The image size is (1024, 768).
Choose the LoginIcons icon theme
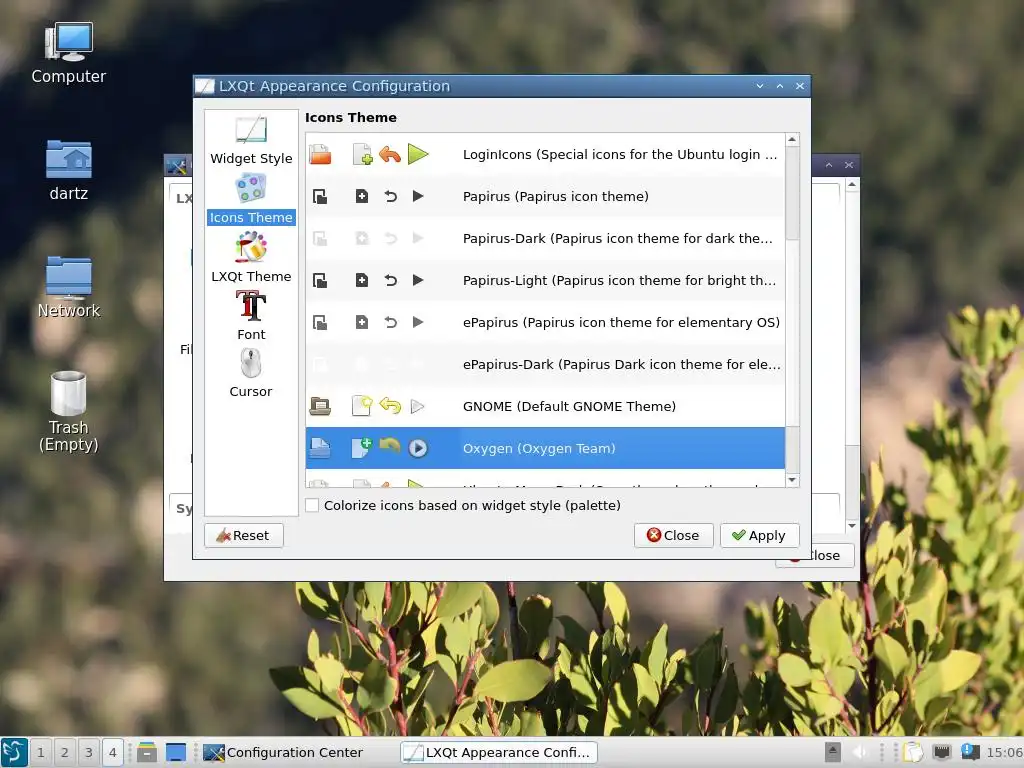tap(545, 155)
